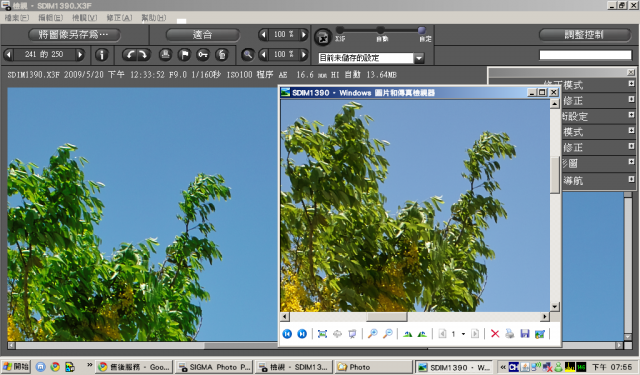Screen dimensions: 640x375
Task: Decrease loupe 100% zoom value
Action: 263,55
